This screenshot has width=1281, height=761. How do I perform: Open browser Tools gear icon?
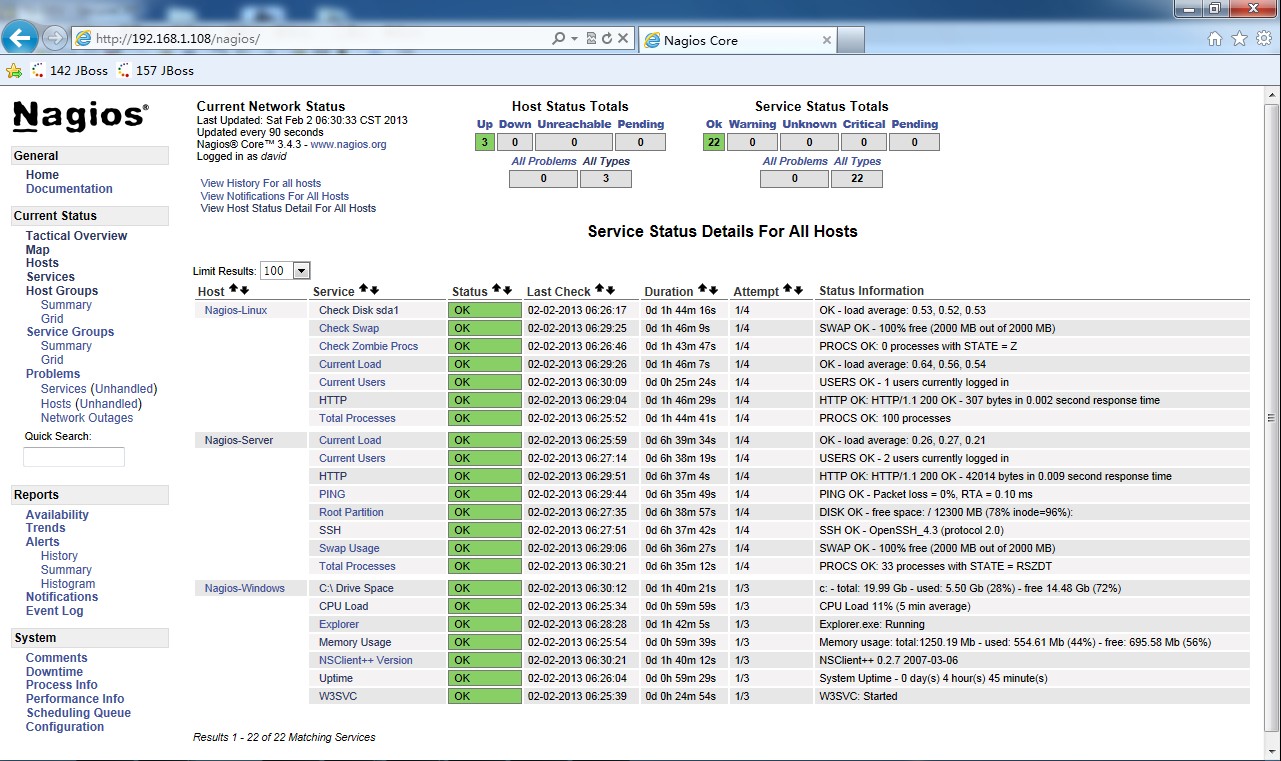pos(1264,39)
